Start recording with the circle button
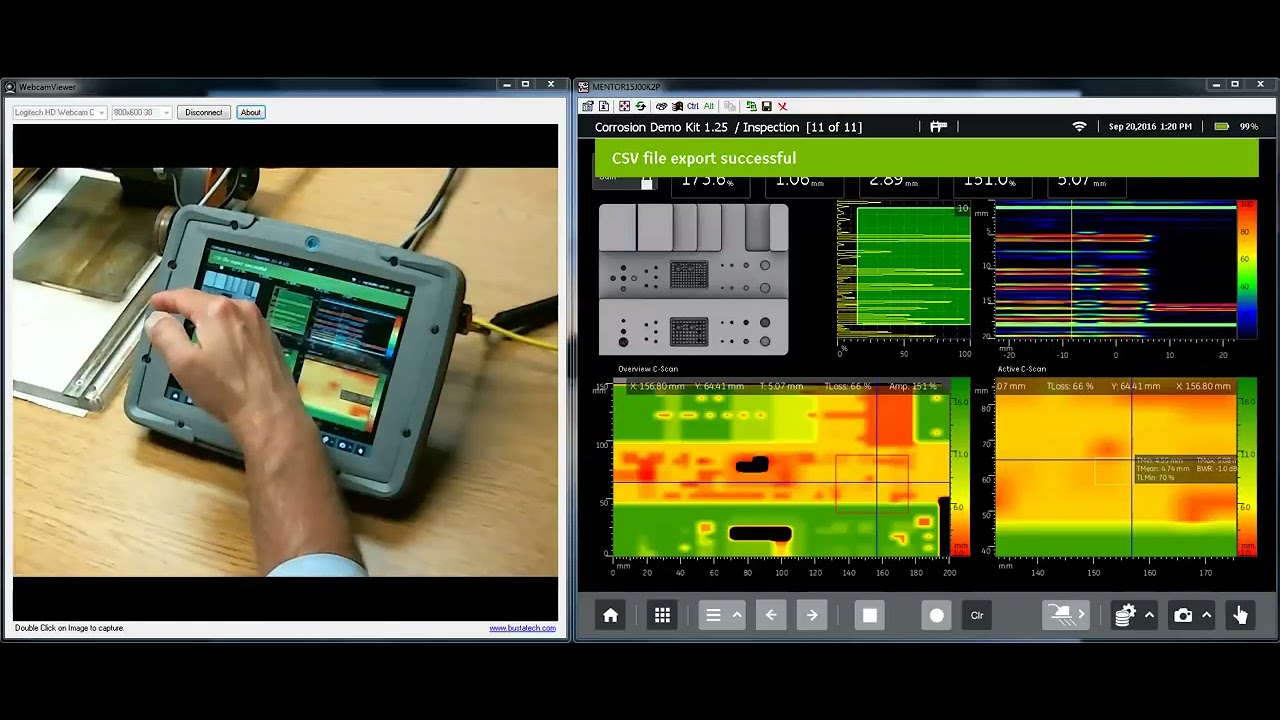Viewport: 1280px width, 720px height. pyautogui.click(x=937, y=615)
